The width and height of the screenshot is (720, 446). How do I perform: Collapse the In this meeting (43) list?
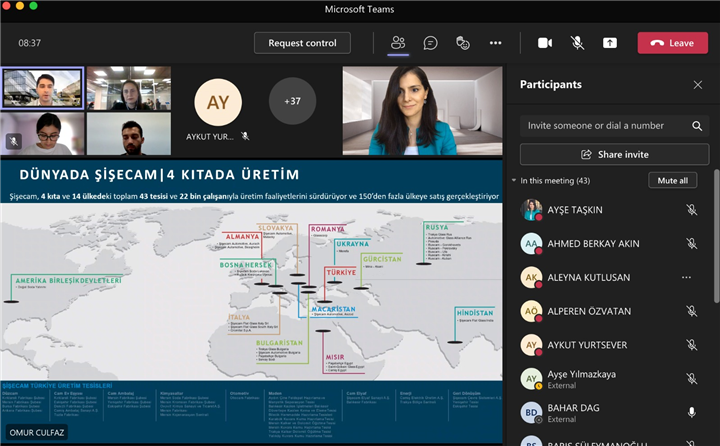point(514,181)
